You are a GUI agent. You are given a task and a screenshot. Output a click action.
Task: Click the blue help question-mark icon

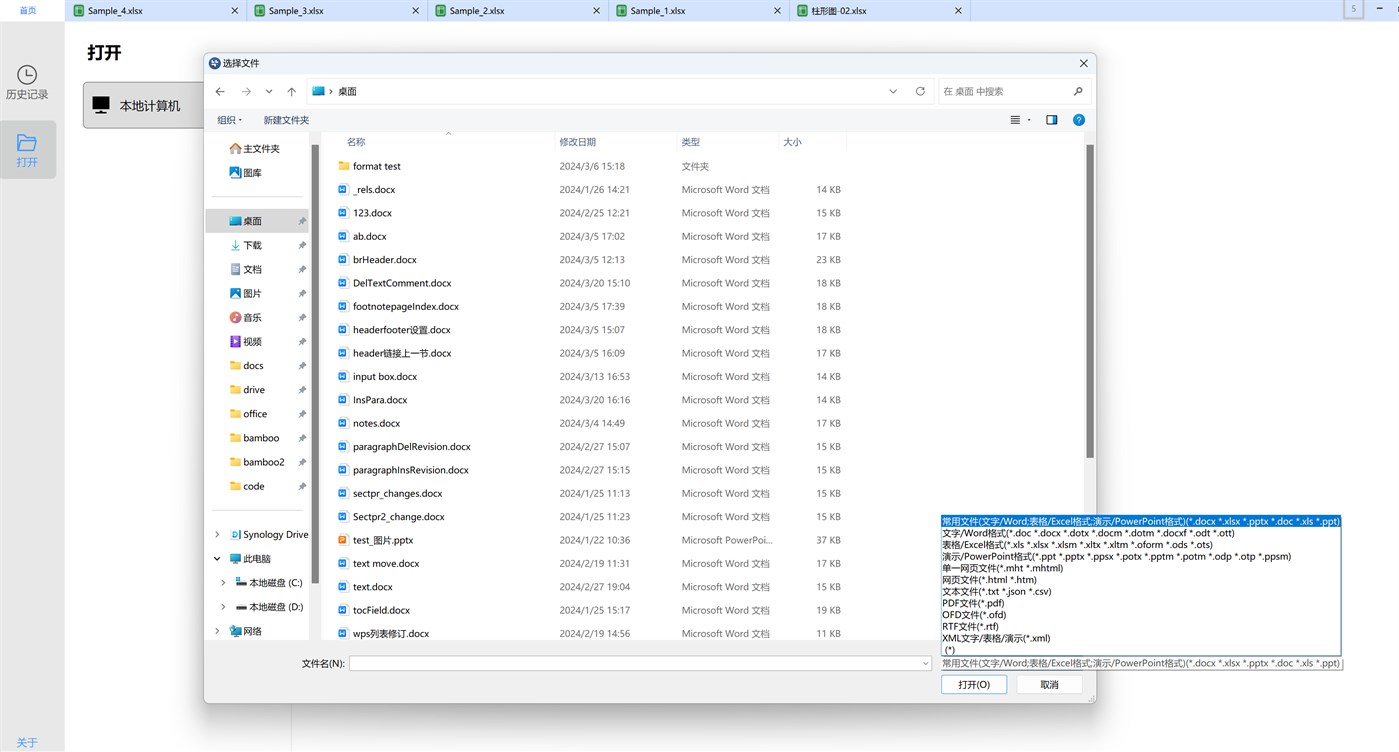[1077, 119]
